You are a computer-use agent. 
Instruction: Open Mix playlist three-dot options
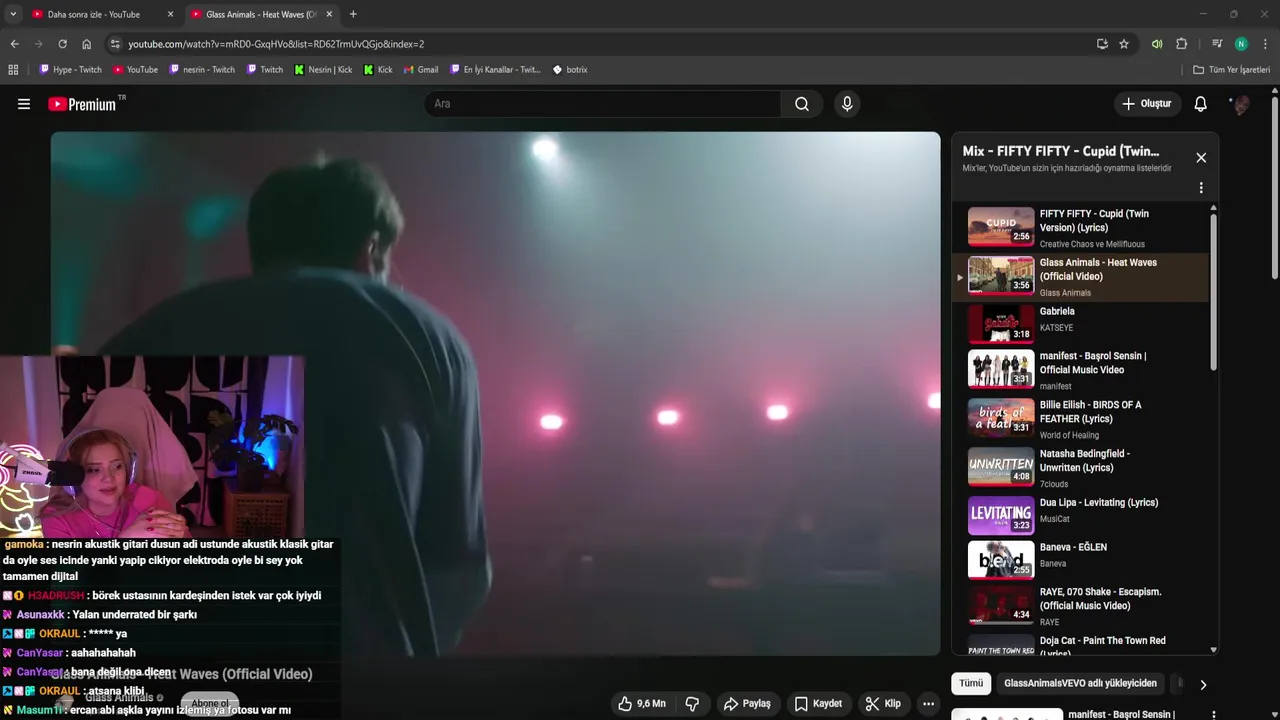click(x=1201, y=188)
